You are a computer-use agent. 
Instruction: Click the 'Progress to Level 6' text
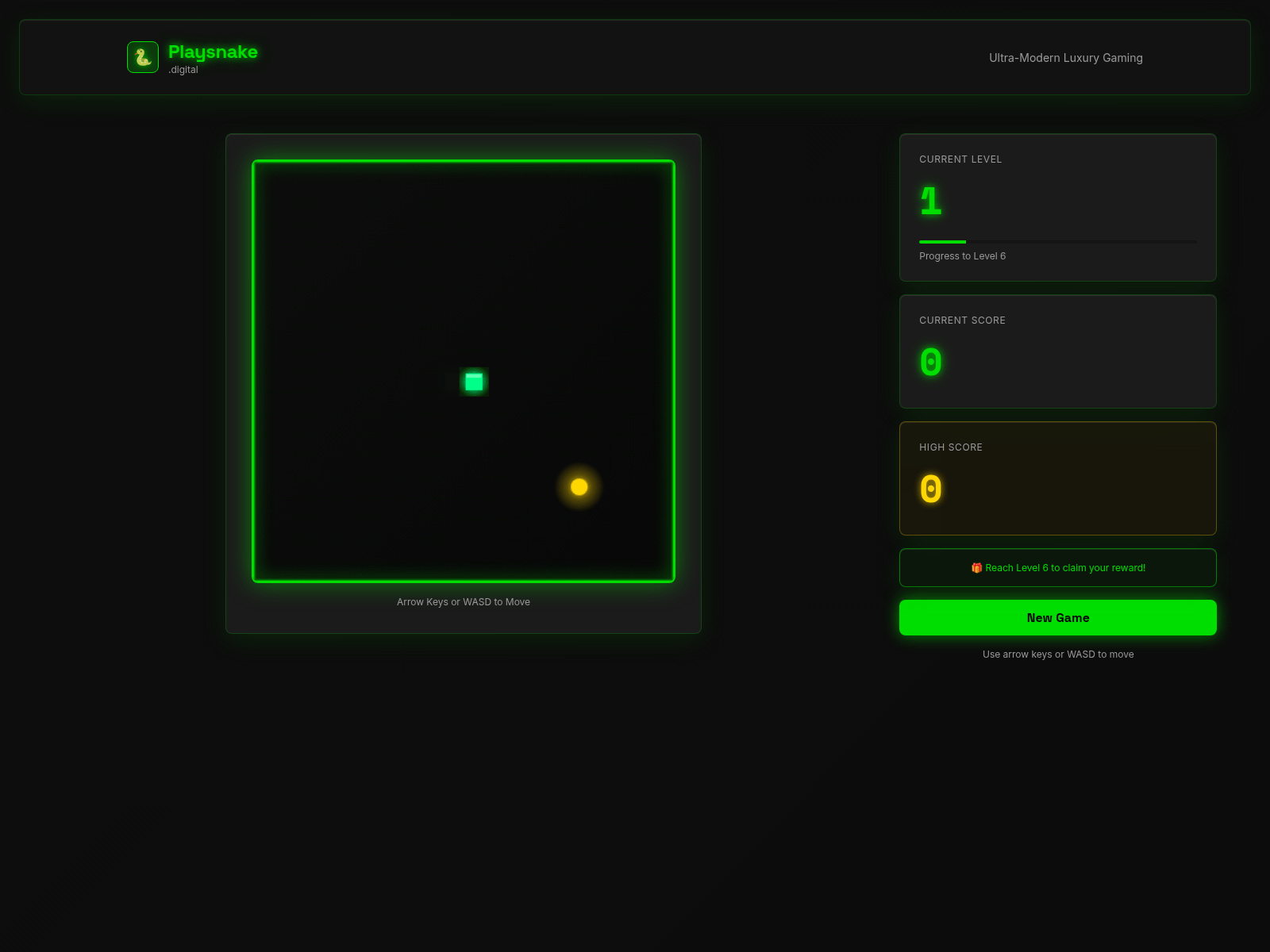click(x=962, y=256)
